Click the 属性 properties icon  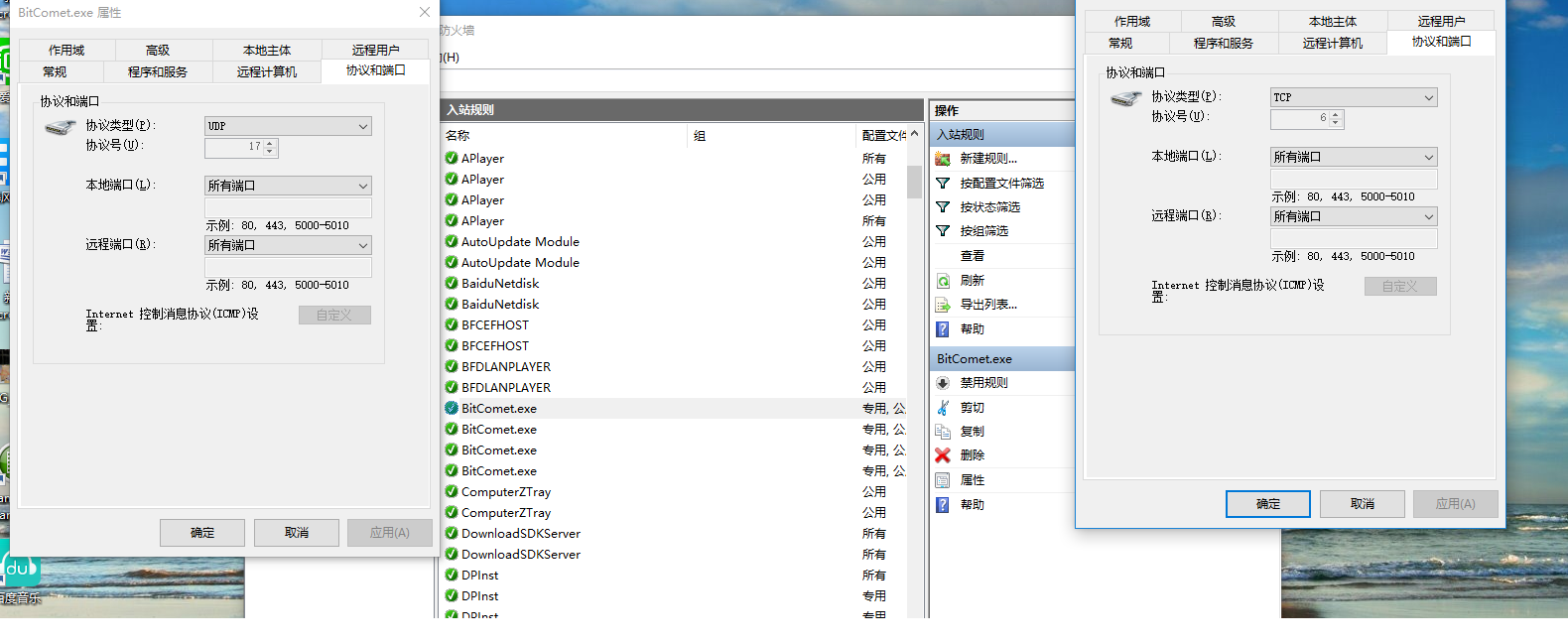point(943,480)
